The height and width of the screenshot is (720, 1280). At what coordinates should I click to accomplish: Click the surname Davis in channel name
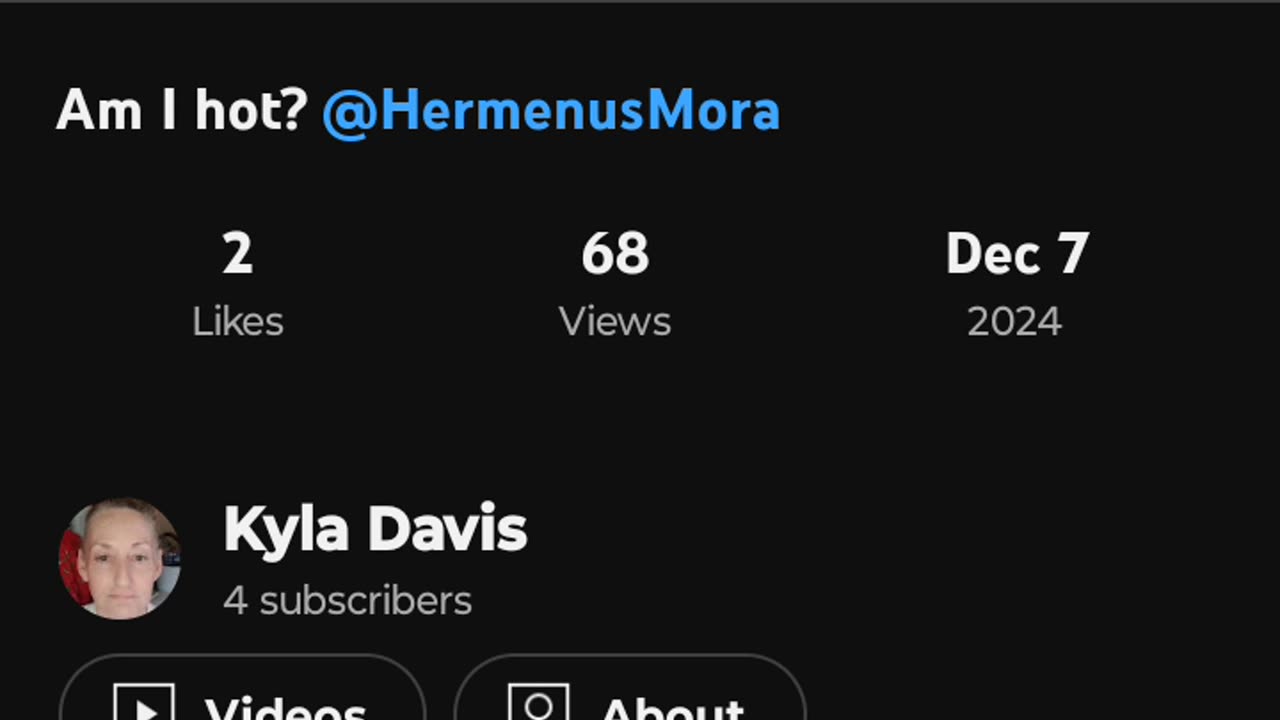(x=447, y=529)
